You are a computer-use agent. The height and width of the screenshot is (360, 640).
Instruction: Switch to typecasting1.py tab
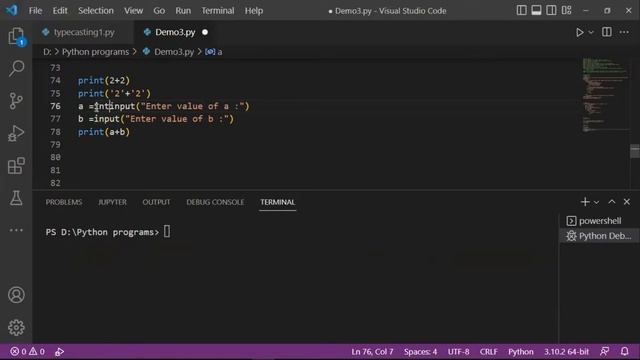tap(84, 32)
